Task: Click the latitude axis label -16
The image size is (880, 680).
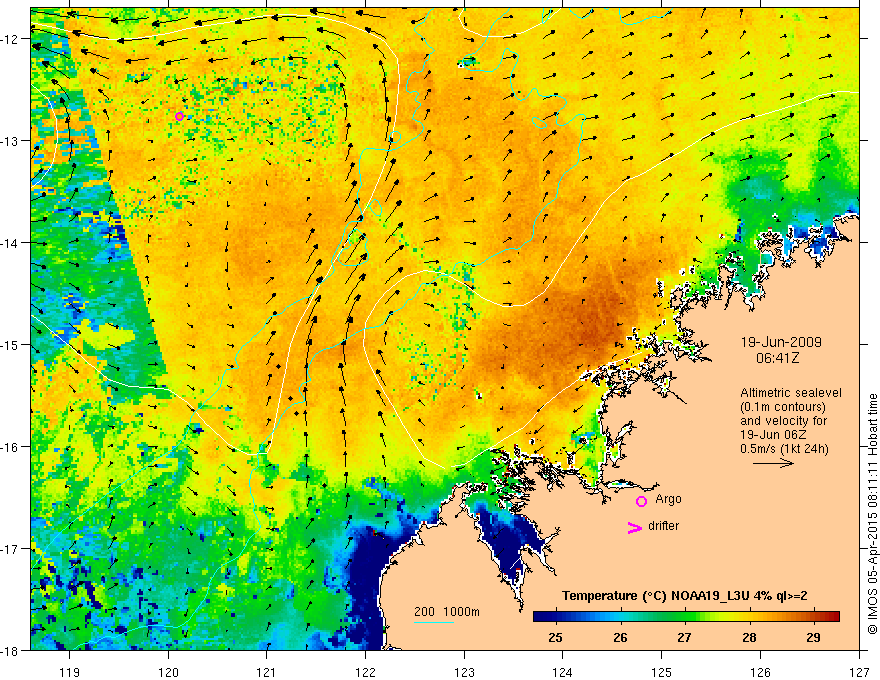Action: [10, 447]
